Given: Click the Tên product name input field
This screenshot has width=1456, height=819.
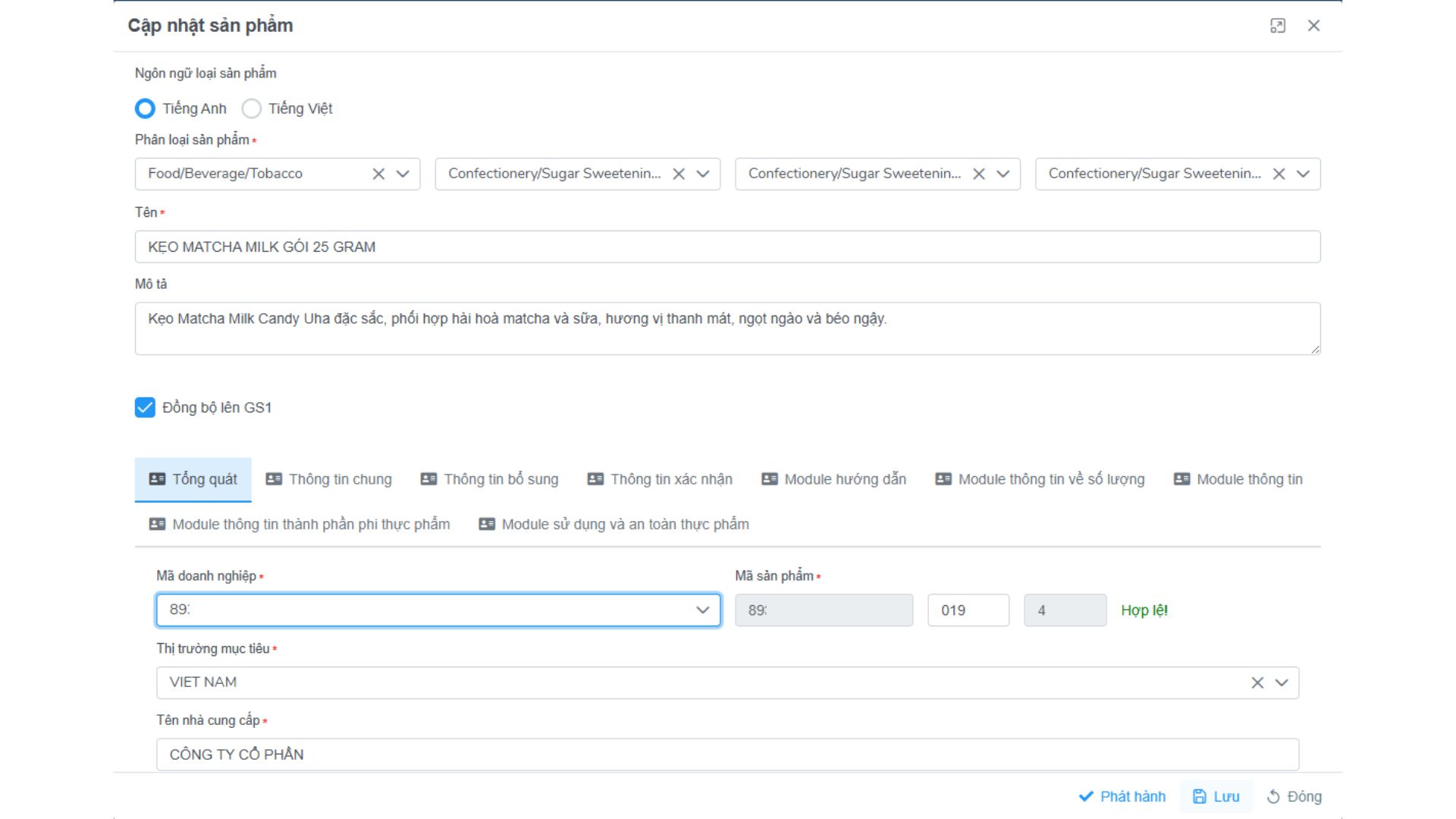Looking at the screenshot, I should (726, 246).
